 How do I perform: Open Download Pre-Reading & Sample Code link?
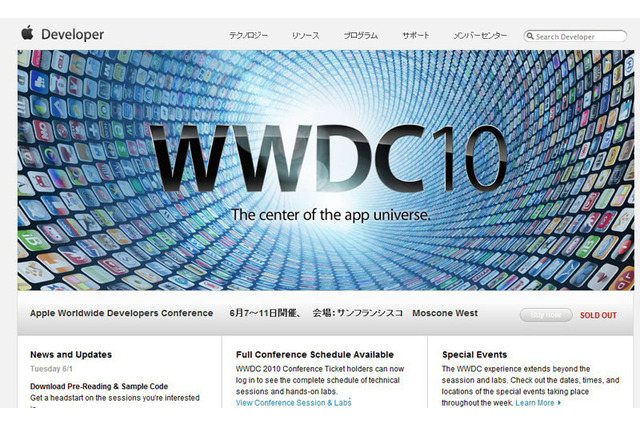tap(99, 386)
